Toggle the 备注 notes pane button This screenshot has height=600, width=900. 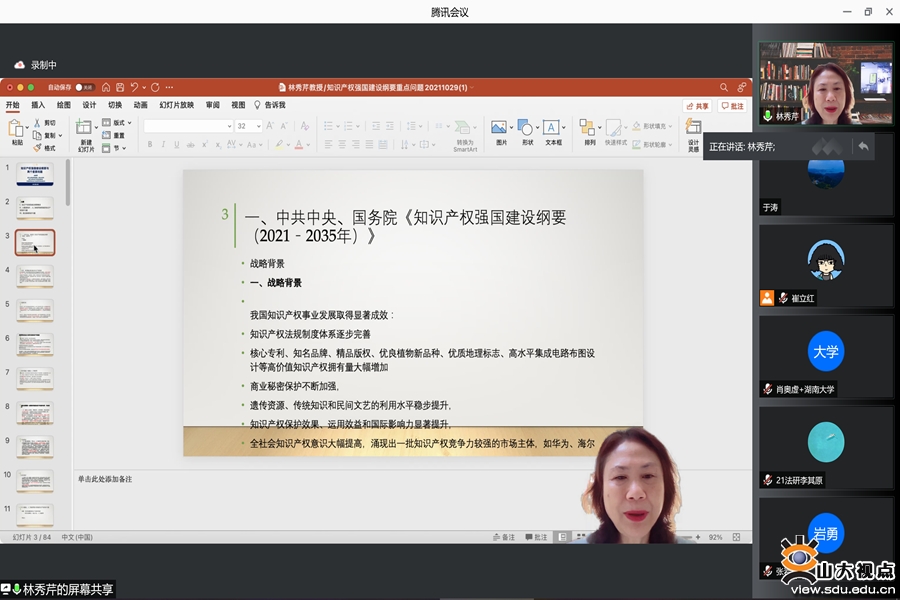[x=504, y=537]
